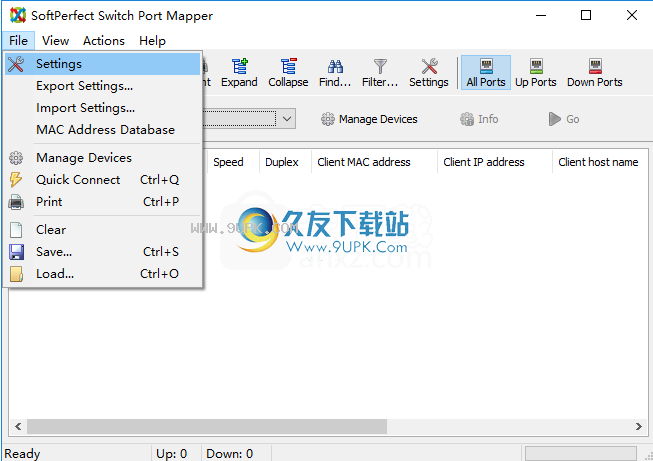The image size is (653, 461).
Task: Click the lightning Quick Connect icon
Action: click(16, 179)
